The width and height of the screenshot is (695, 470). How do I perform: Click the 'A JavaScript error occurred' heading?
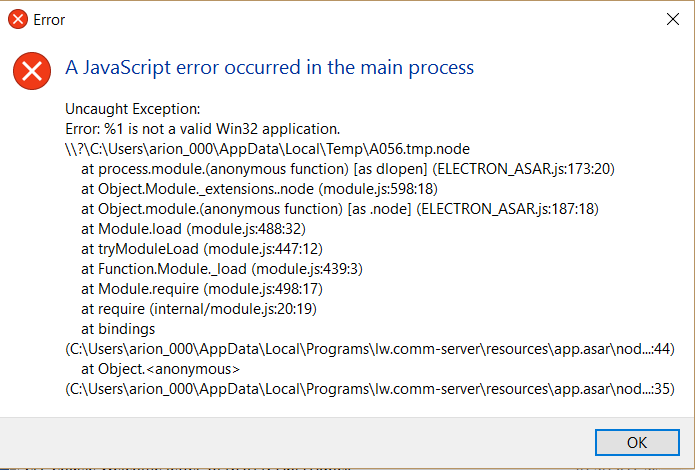269,68
